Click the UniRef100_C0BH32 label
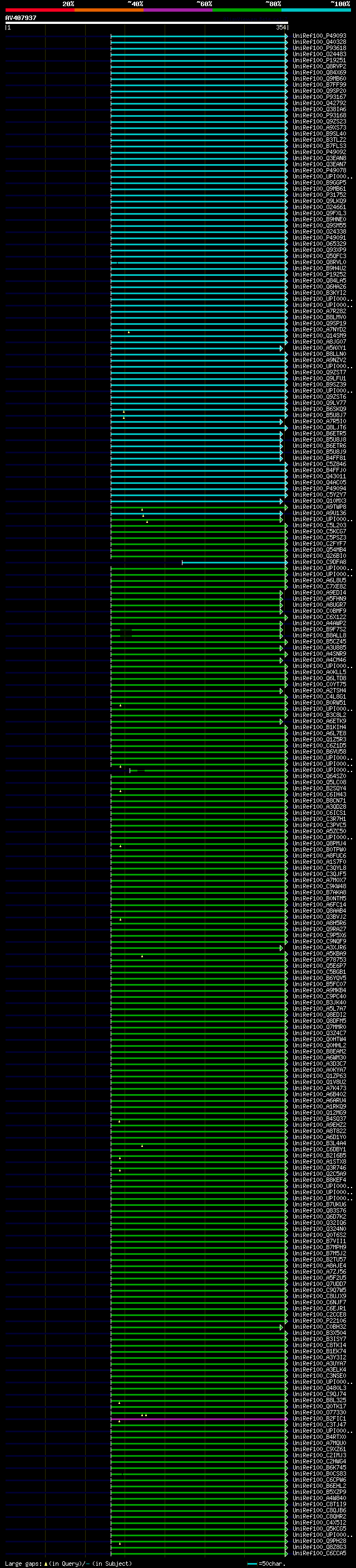The height and width of the screenshot is (1568, 356). click(x=319, y=1327)
